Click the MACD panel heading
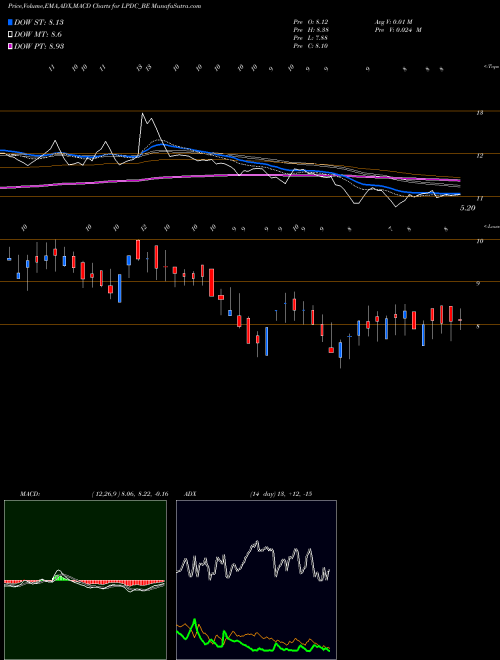500x660 pixels. (29, 494)
